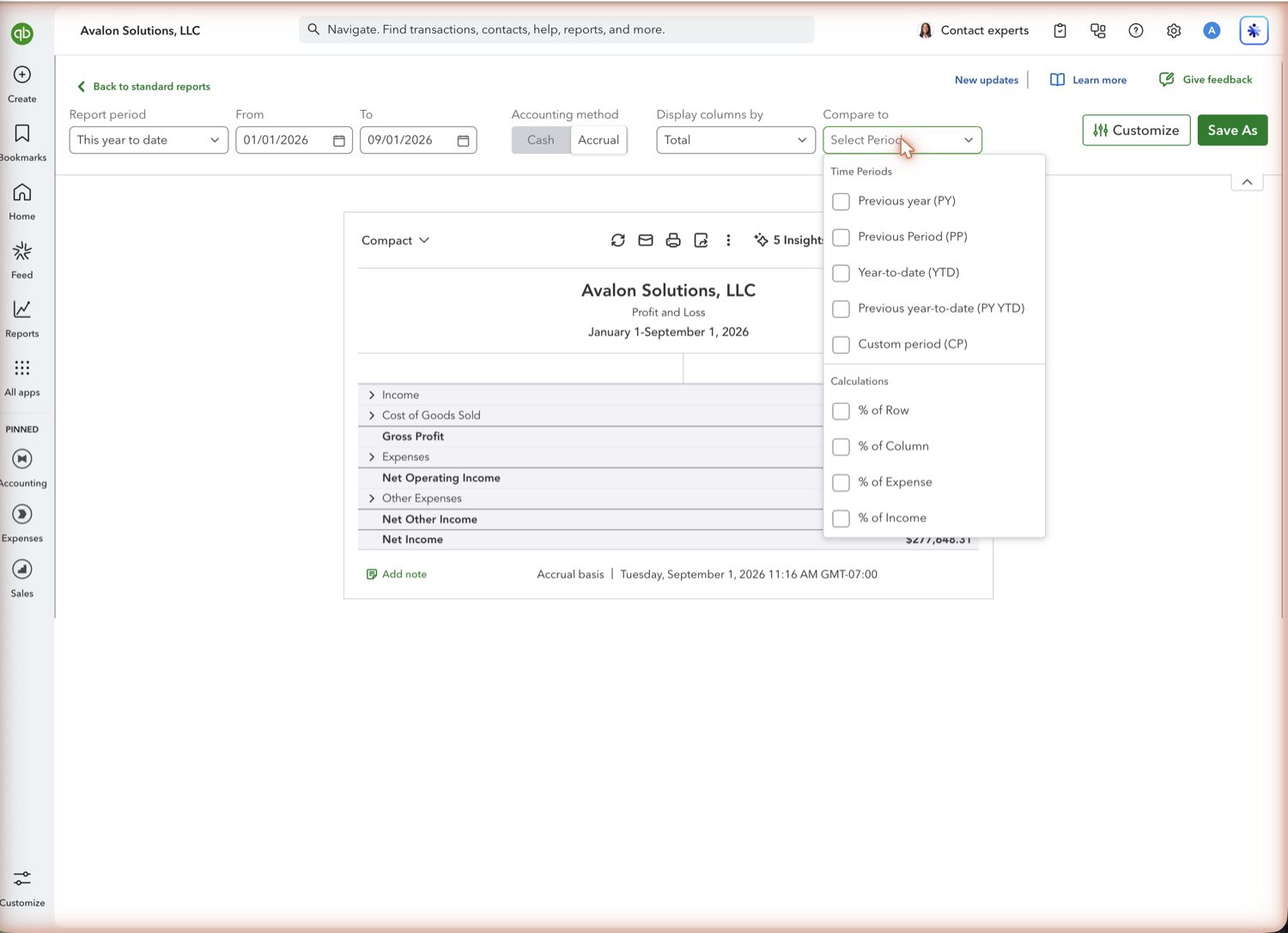Click Give feedback link
The height and width of the screenshot is (933, 1288).
tap(1206, 80)
